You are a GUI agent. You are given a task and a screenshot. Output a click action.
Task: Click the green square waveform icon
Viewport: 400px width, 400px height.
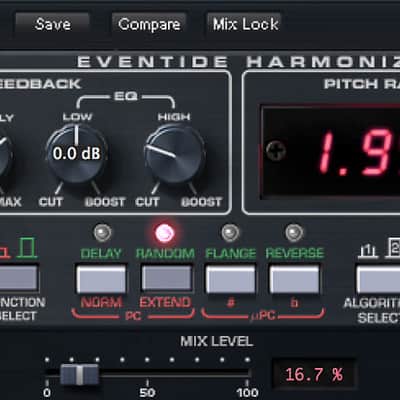[x=27, y=247]
